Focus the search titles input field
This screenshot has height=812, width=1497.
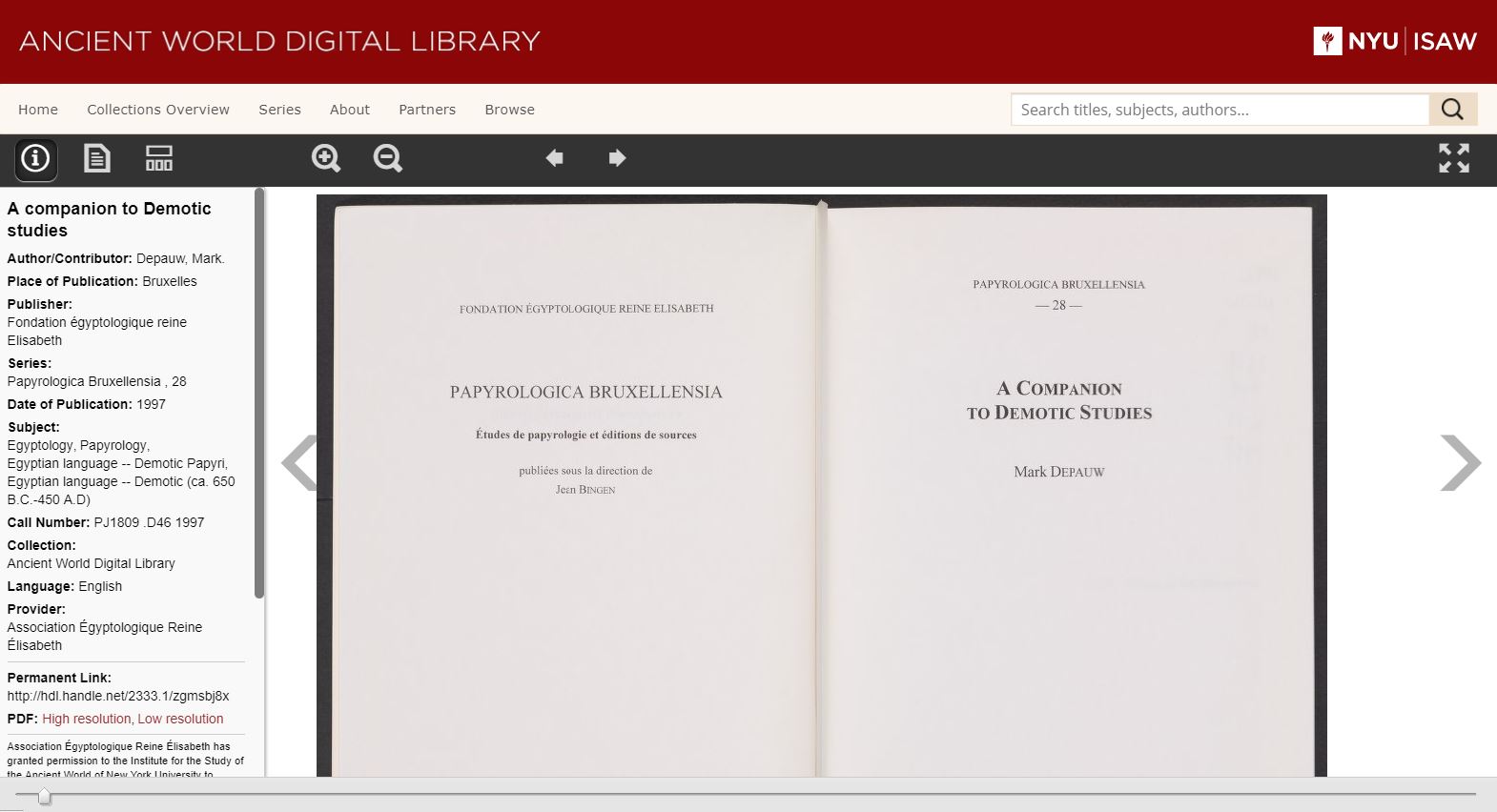point(1220,110)
